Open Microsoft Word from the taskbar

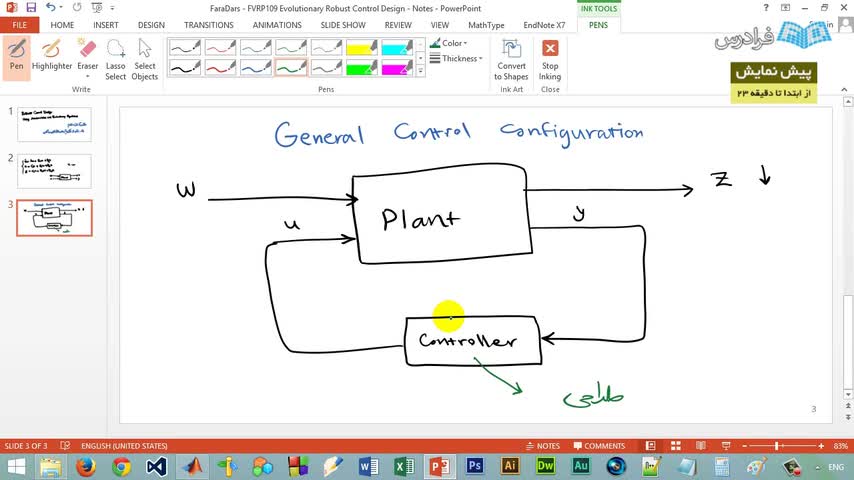coord(368,466)
